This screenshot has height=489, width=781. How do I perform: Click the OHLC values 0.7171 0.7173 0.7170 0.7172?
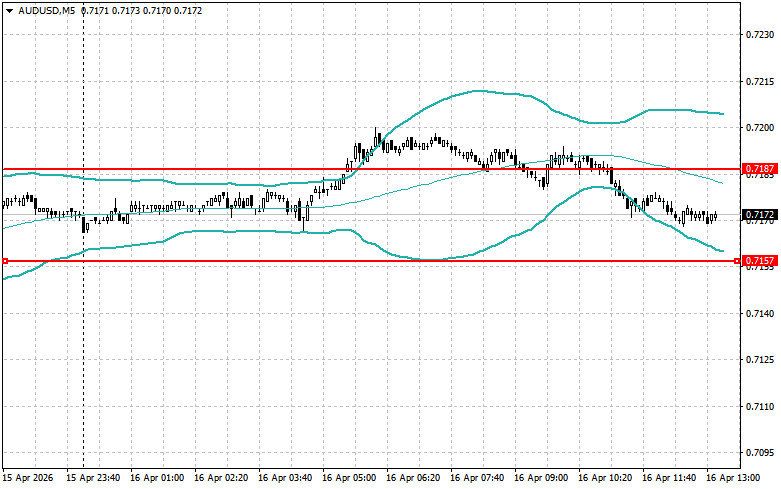click(x=141, y=10)
